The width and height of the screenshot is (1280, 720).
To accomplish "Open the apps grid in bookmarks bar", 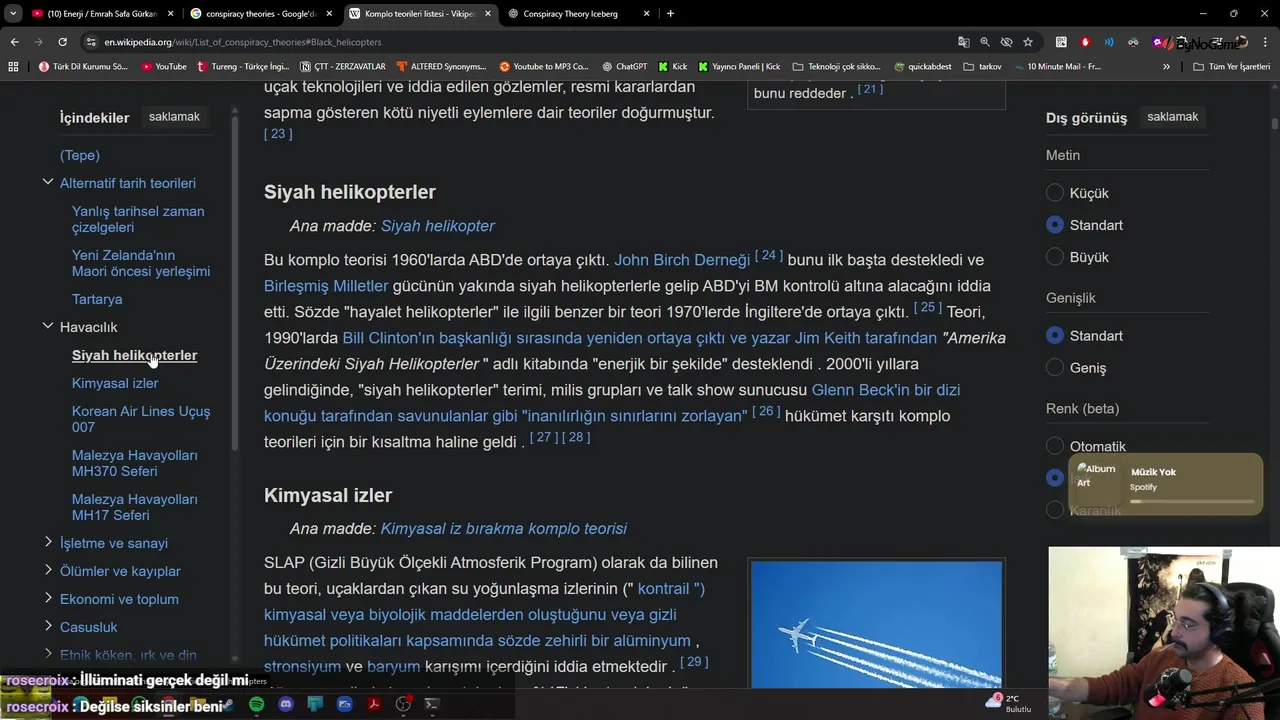I will 13,66.
